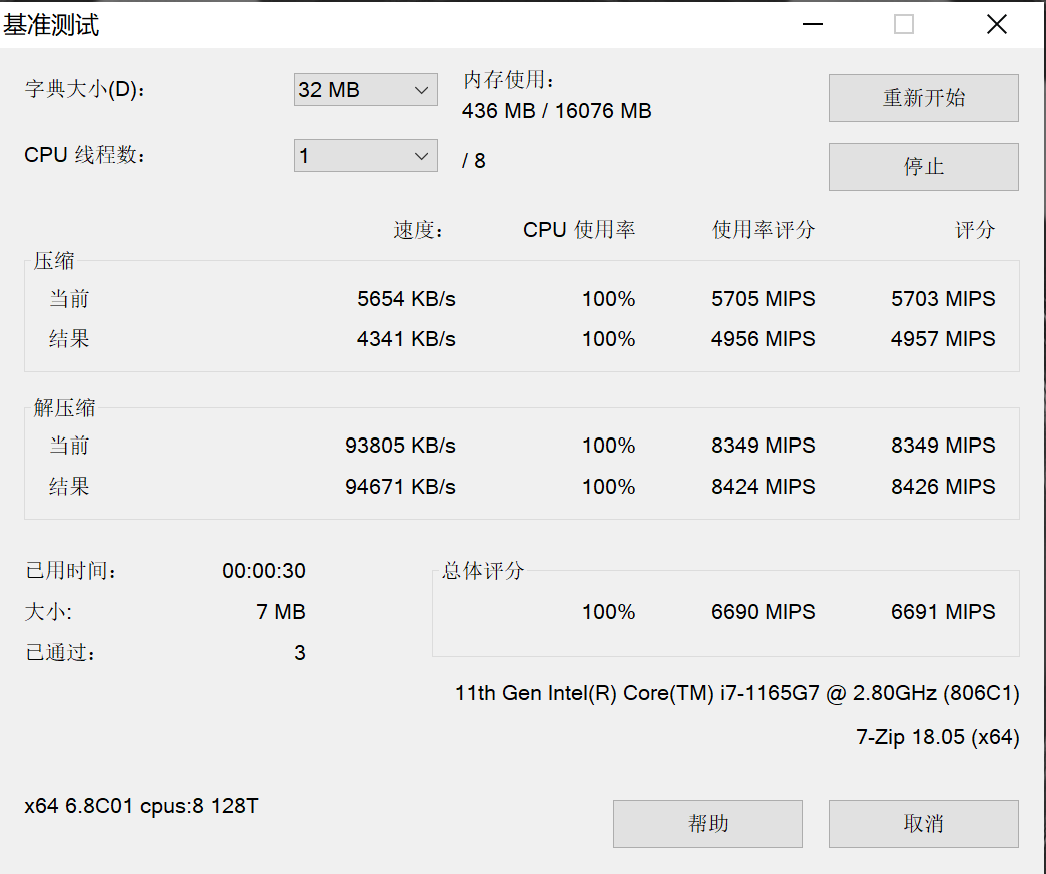The image size is (1046, 874).
Task: Click the compression result speed 4341 KB/s
Action: pos(406,339)
